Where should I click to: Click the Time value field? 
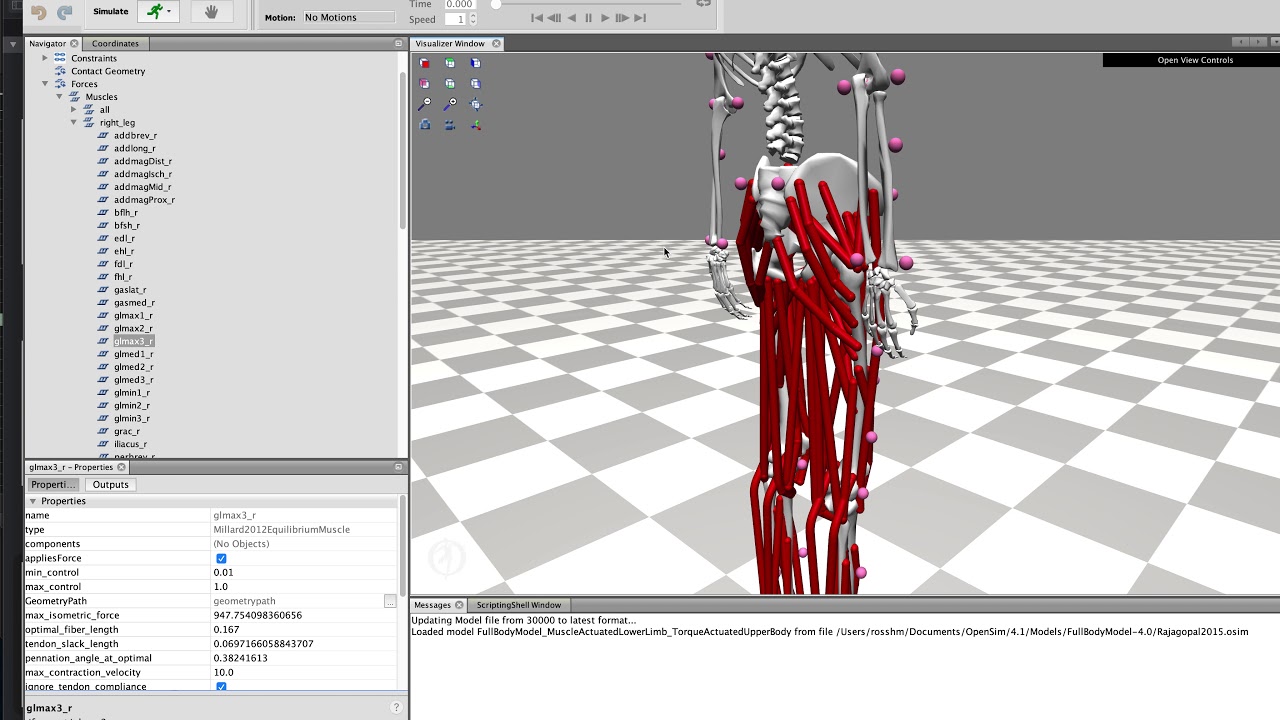click(x=460, y=4)
